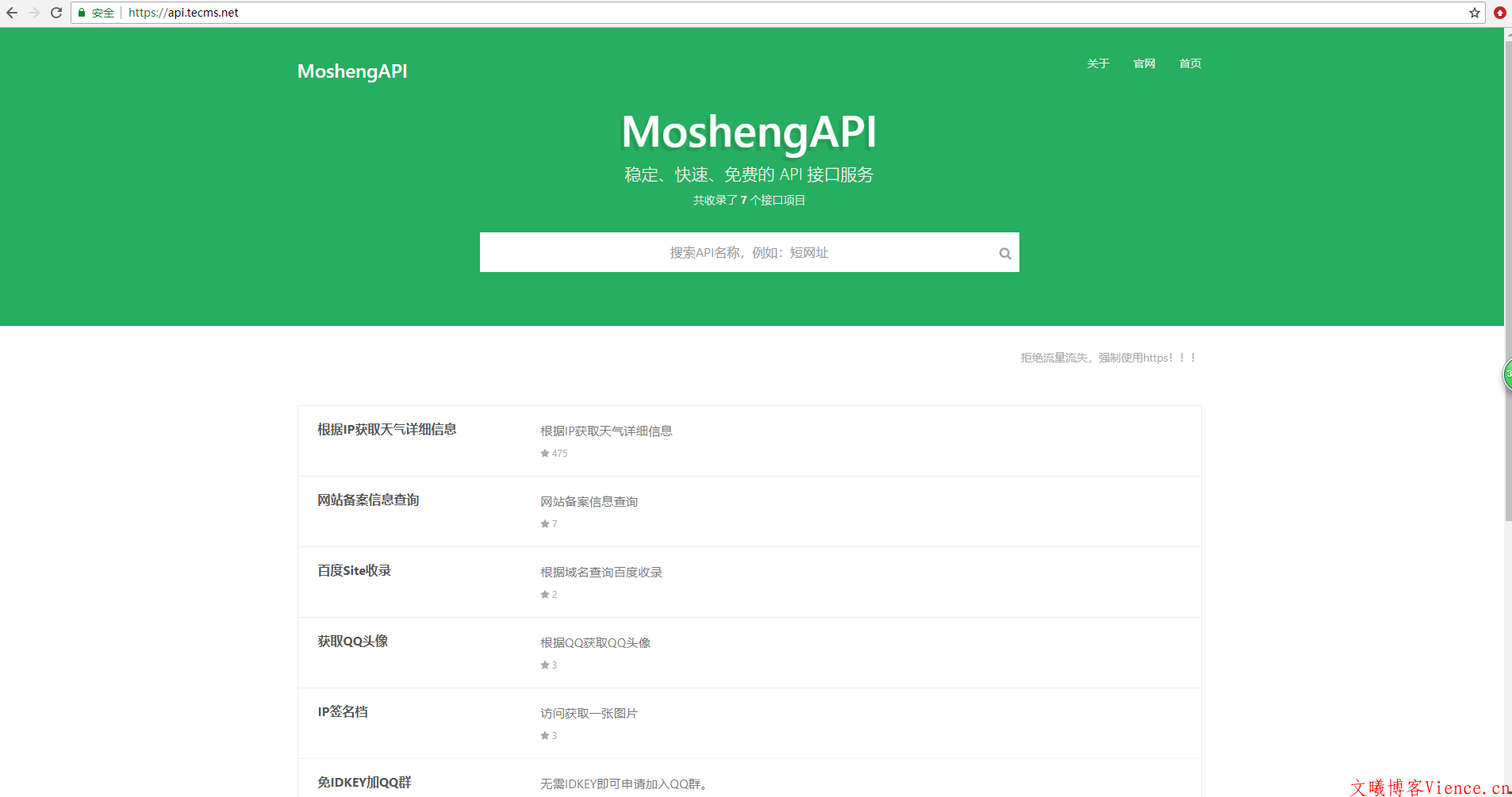Click the browser back arrow button
The height and width of the screenshot is (797, 1512).
(x=12, y=13)
